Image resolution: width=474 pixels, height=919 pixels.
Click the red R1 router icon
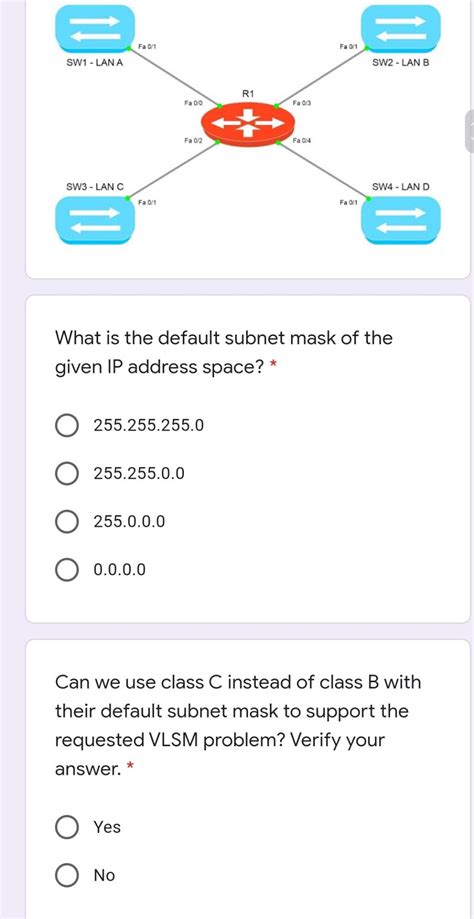[x=248, y=123]
